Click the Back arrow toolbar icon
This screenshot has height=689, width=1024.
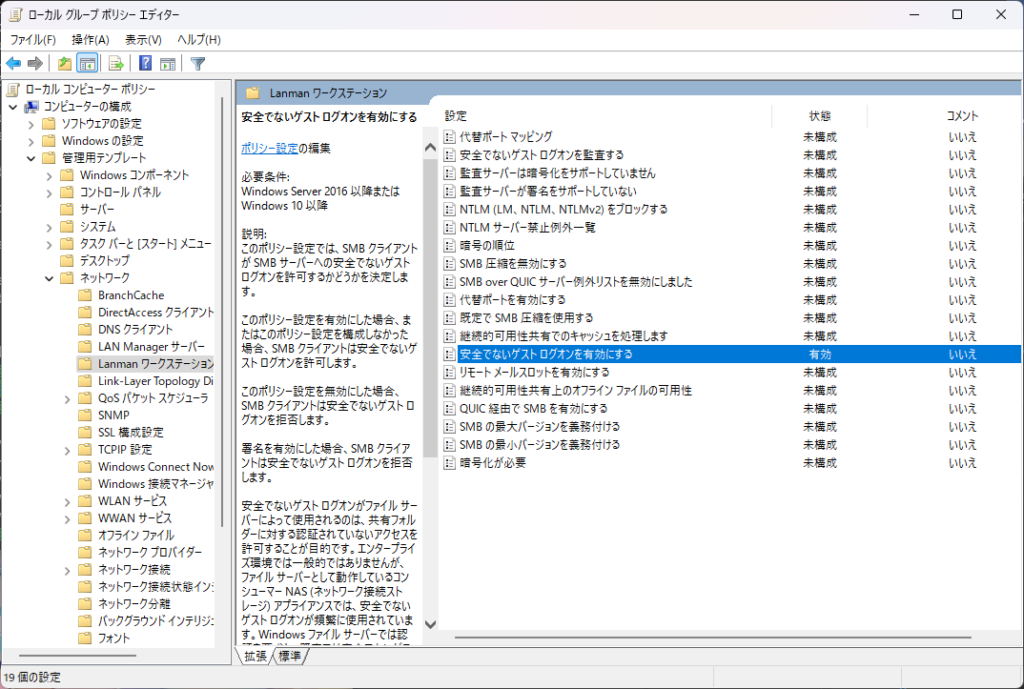click(14, 64)
